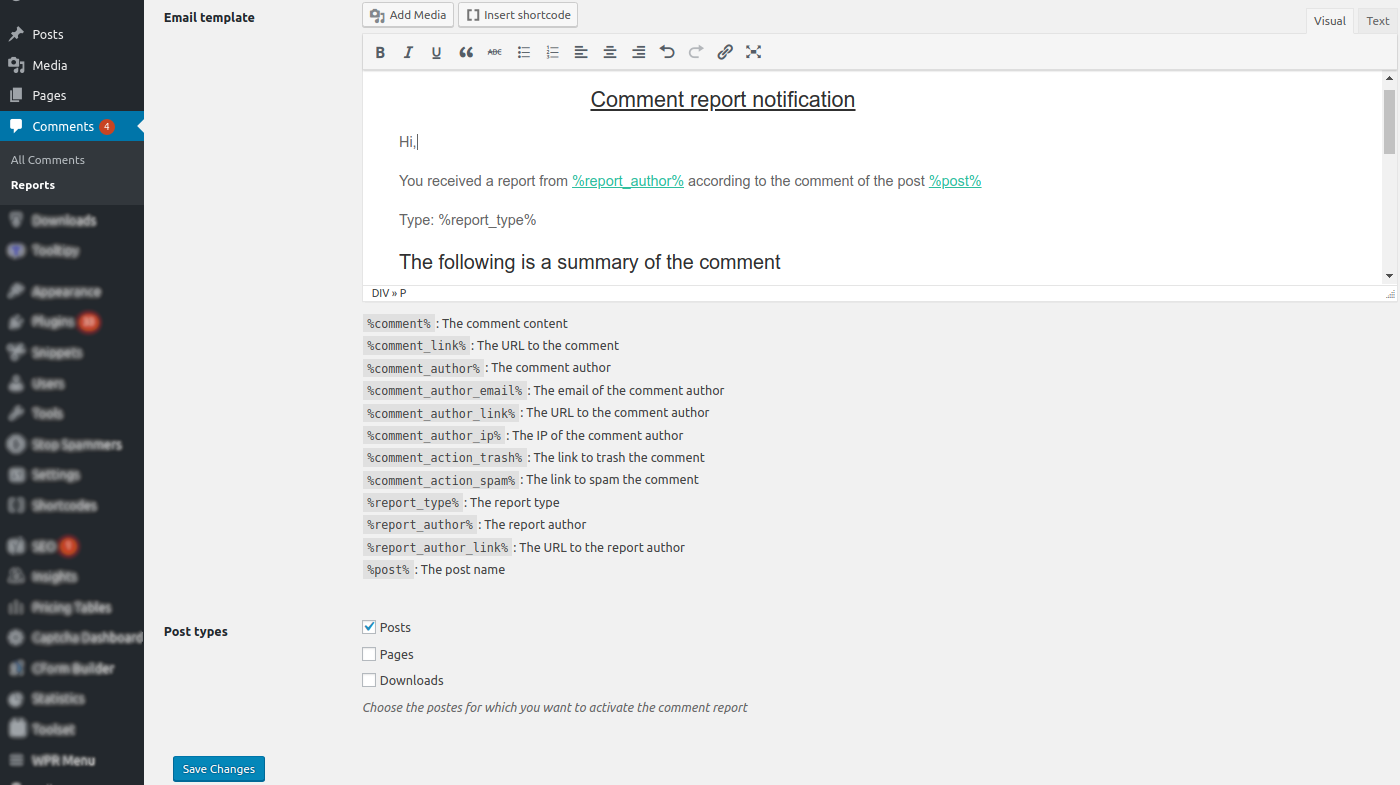Click the %comment% placeholder code
The width and height of the screenshot is (1400, 785).
(398, 324)
